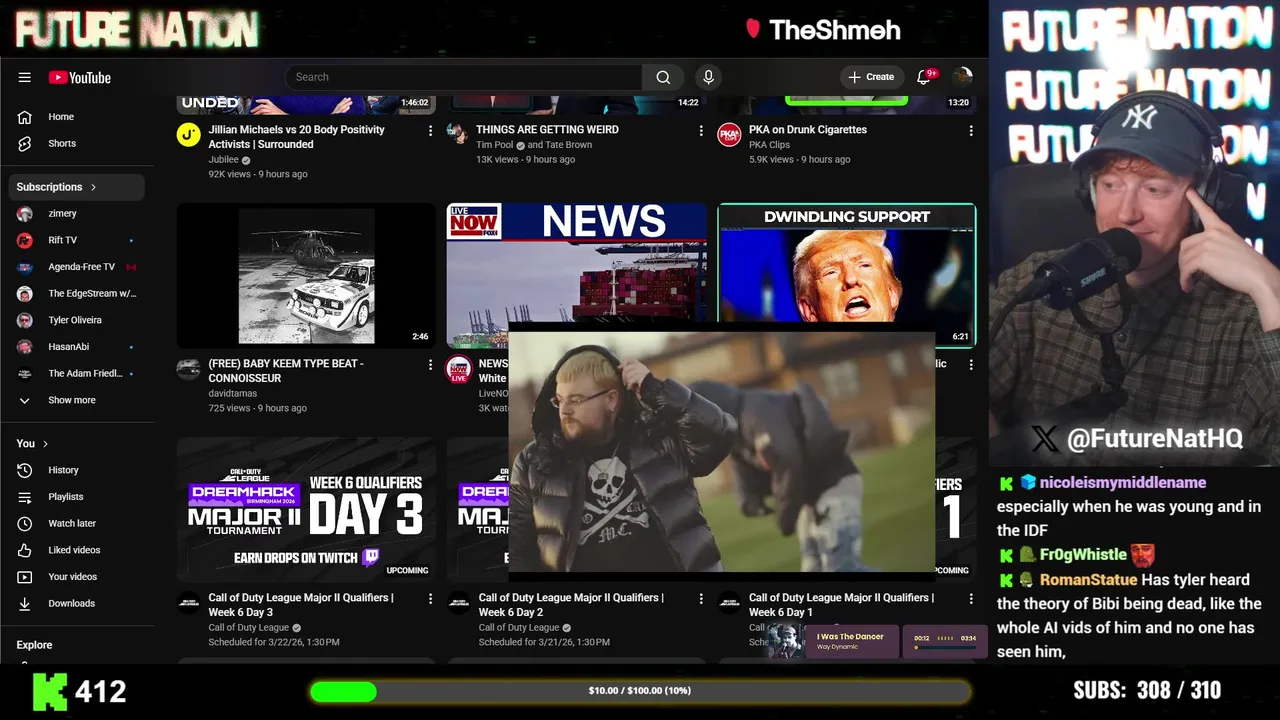Open the notifications bell
The width and height of the screenshot is (1280, 720).
924,77
